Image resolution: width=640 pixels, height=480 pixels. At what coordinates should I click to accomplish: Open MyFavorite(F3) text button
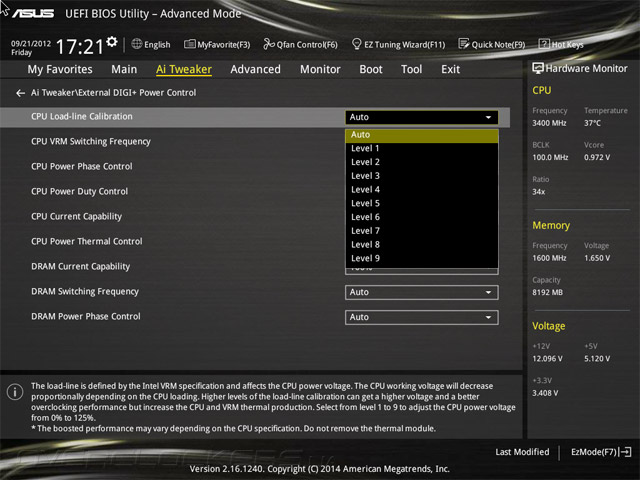(x=224, y=44)
